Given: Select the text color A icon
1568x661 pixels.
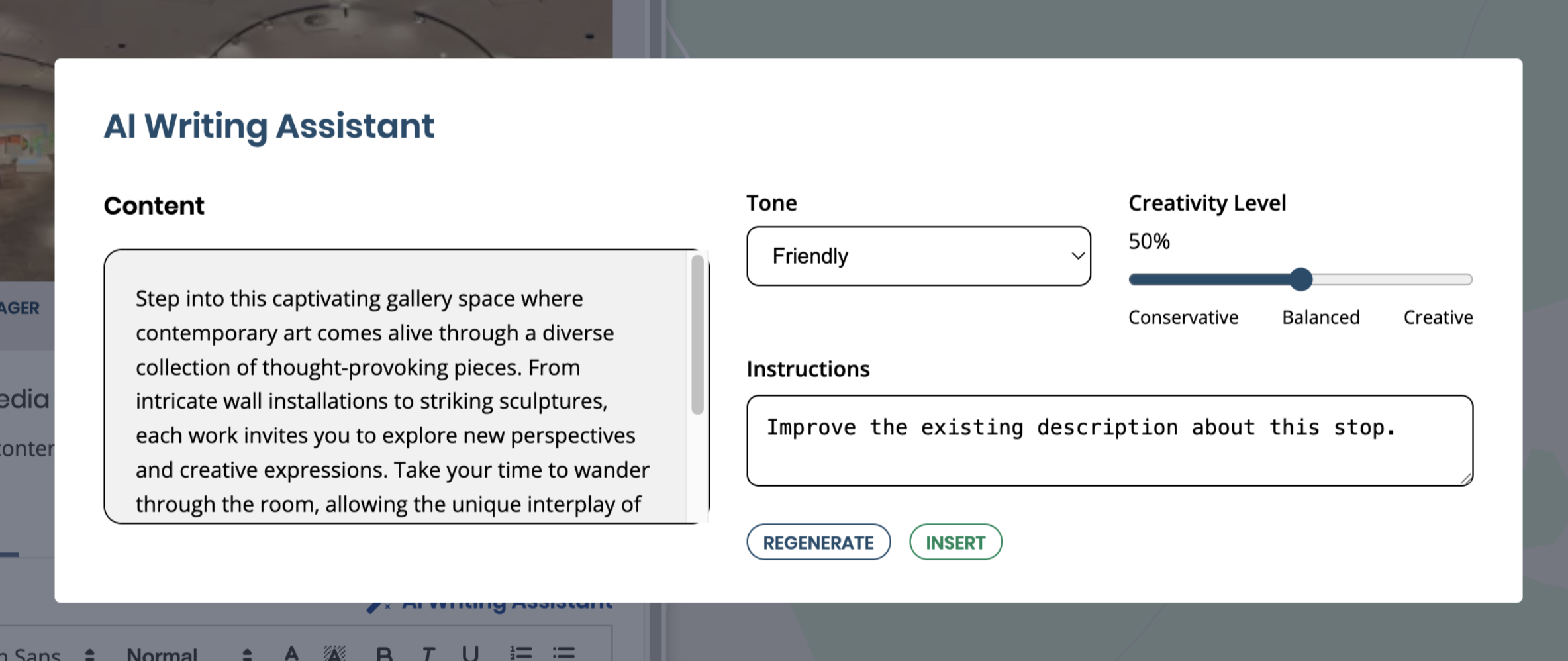Looking at the screenshot, I should pyautogui.click(x=291, y=653).
